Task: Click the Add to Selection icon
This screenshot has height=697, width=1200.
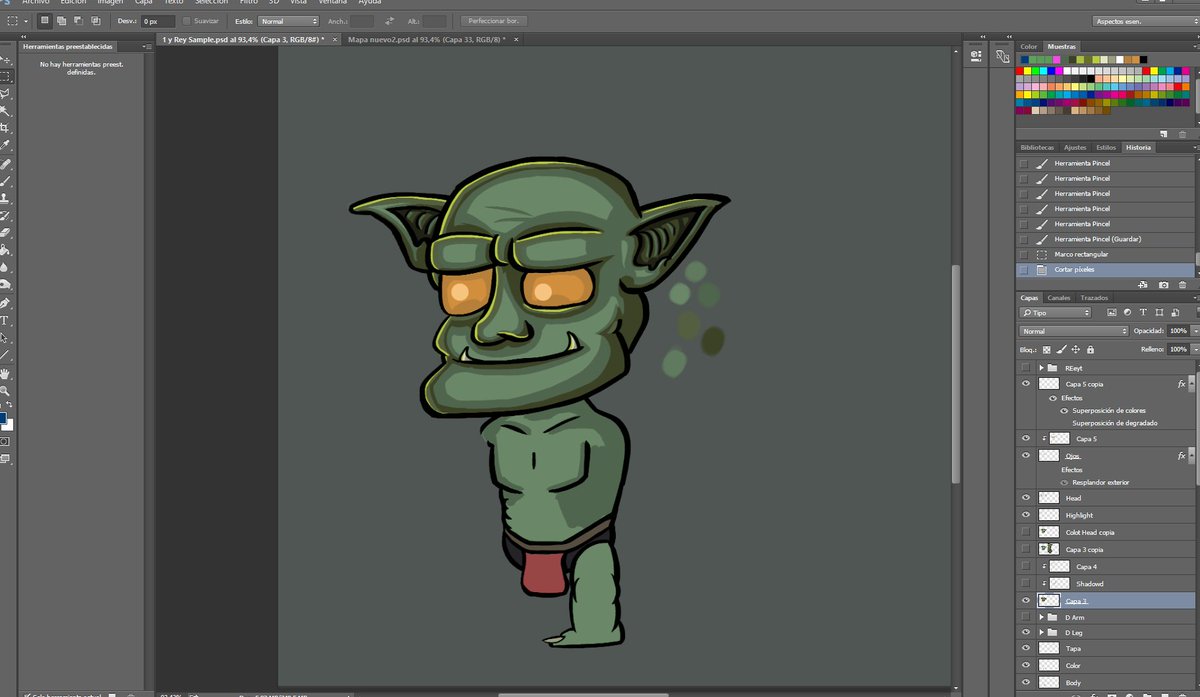Action: (x=62, y=20)
